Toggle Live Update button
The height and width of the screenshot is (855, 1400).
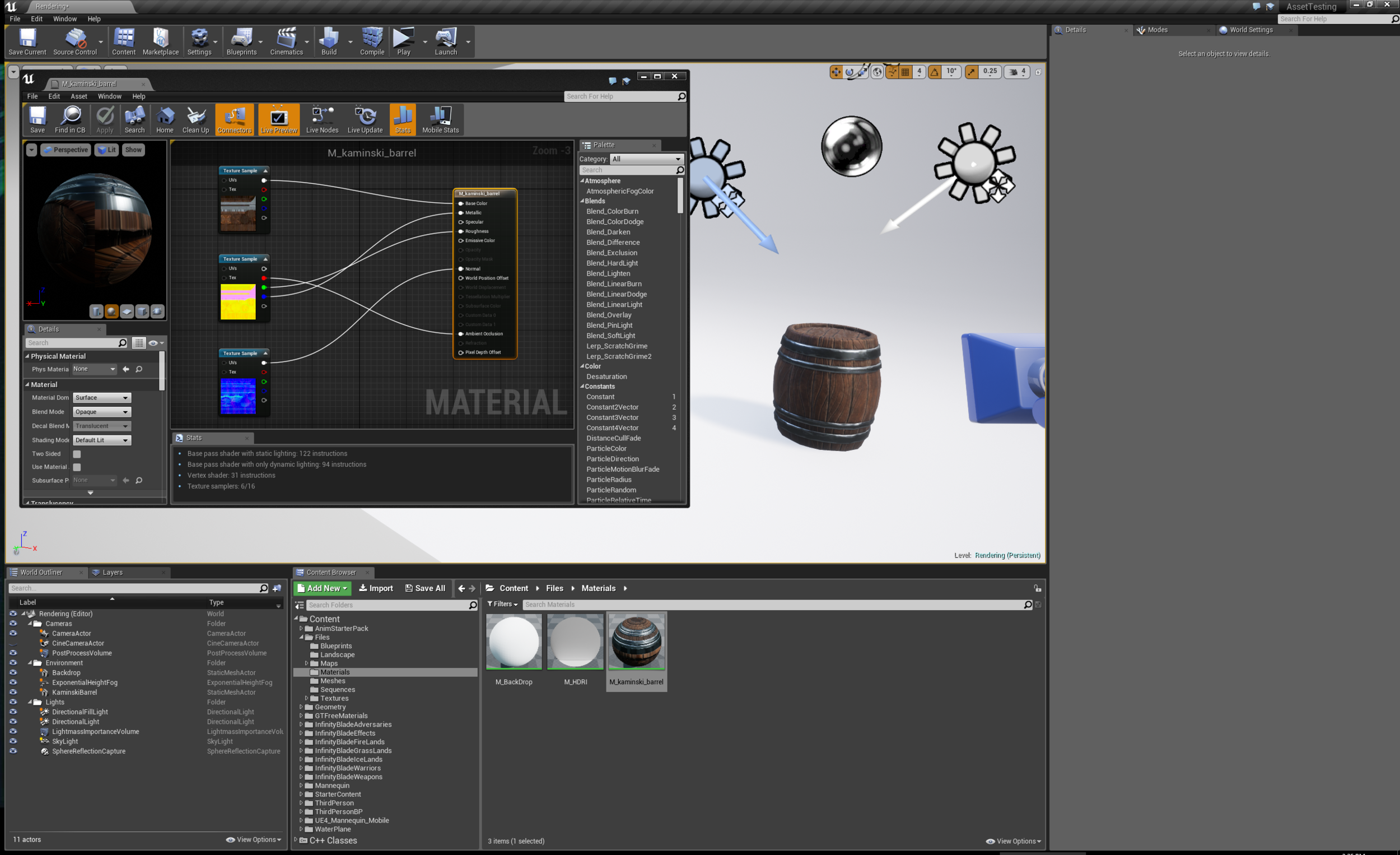coord(365,120)
